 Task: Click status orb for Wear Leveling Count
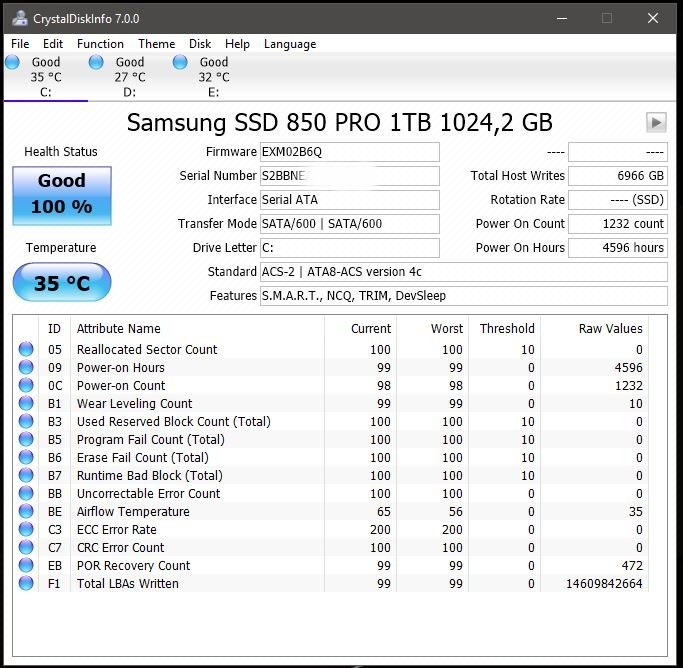pyautogui.click(x=26, y=403)
